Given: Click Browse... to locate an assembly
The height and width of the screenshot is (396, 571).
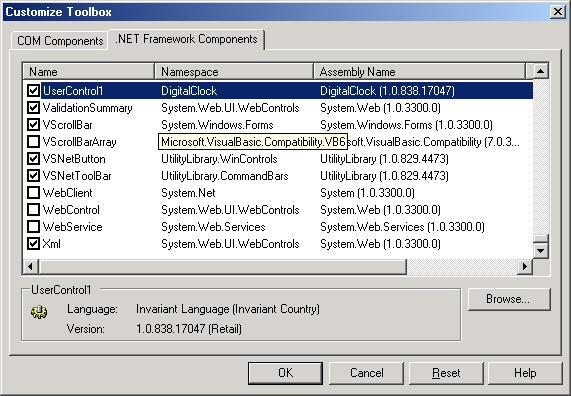Looking at the screenshot, I should [x=508, y=299].
